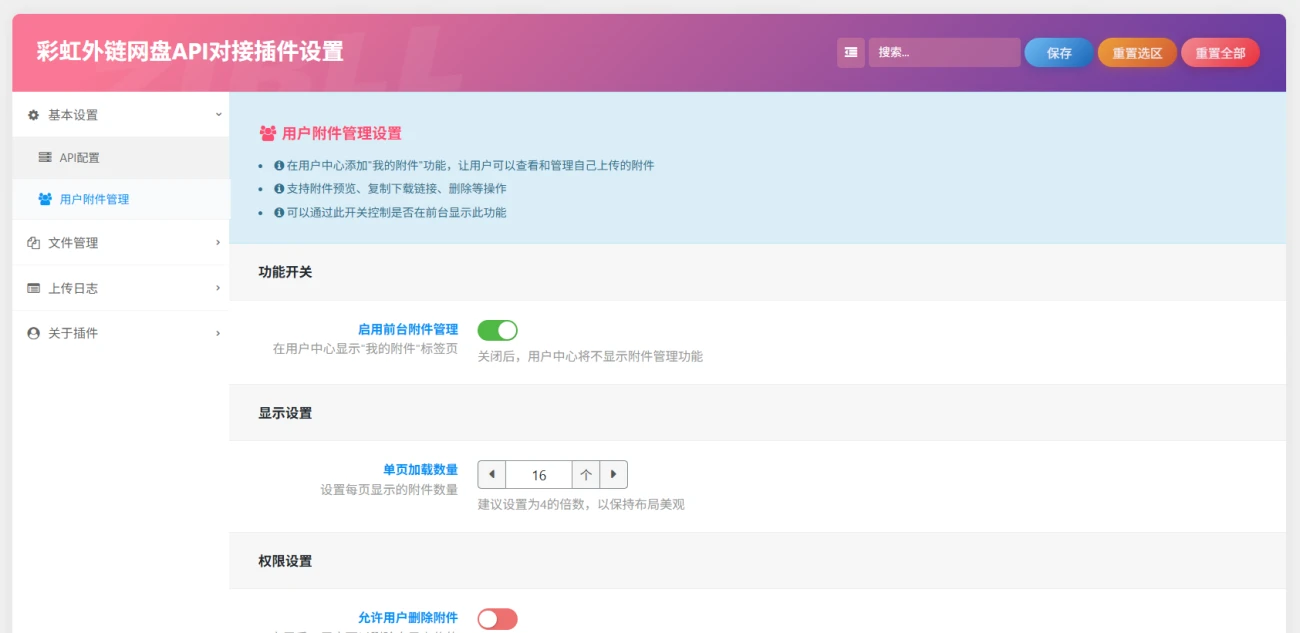Image resolution: width=1300 pixels, height=633 pixels.
Task: Click the 保存 button
Action: pos(1057,52)
